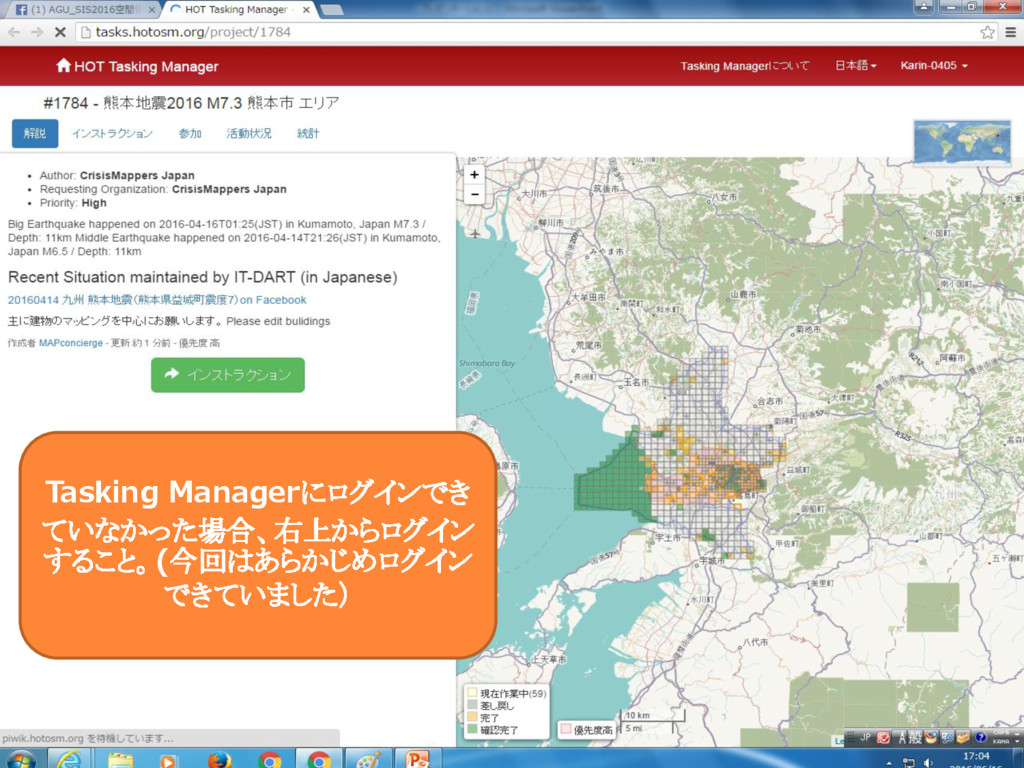Open the 20160414 九州 熊本地震 Facebook link
Viewport: 1024px width, 768px height.
coord(157,300)
